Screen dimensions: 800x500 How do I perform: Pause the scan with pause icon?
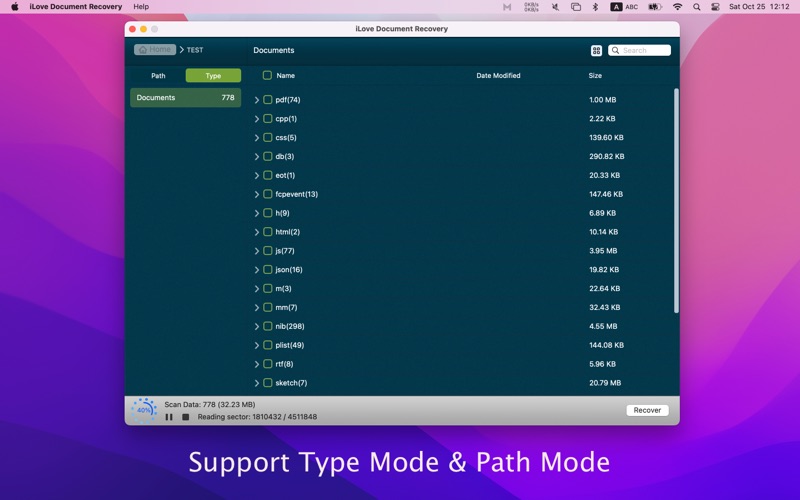(169, 417)
